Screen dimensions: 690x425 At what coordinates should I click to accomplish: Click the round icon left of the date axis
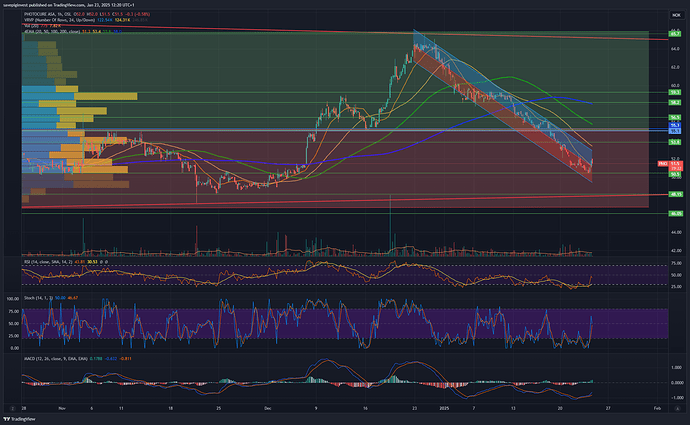(12, 408)
